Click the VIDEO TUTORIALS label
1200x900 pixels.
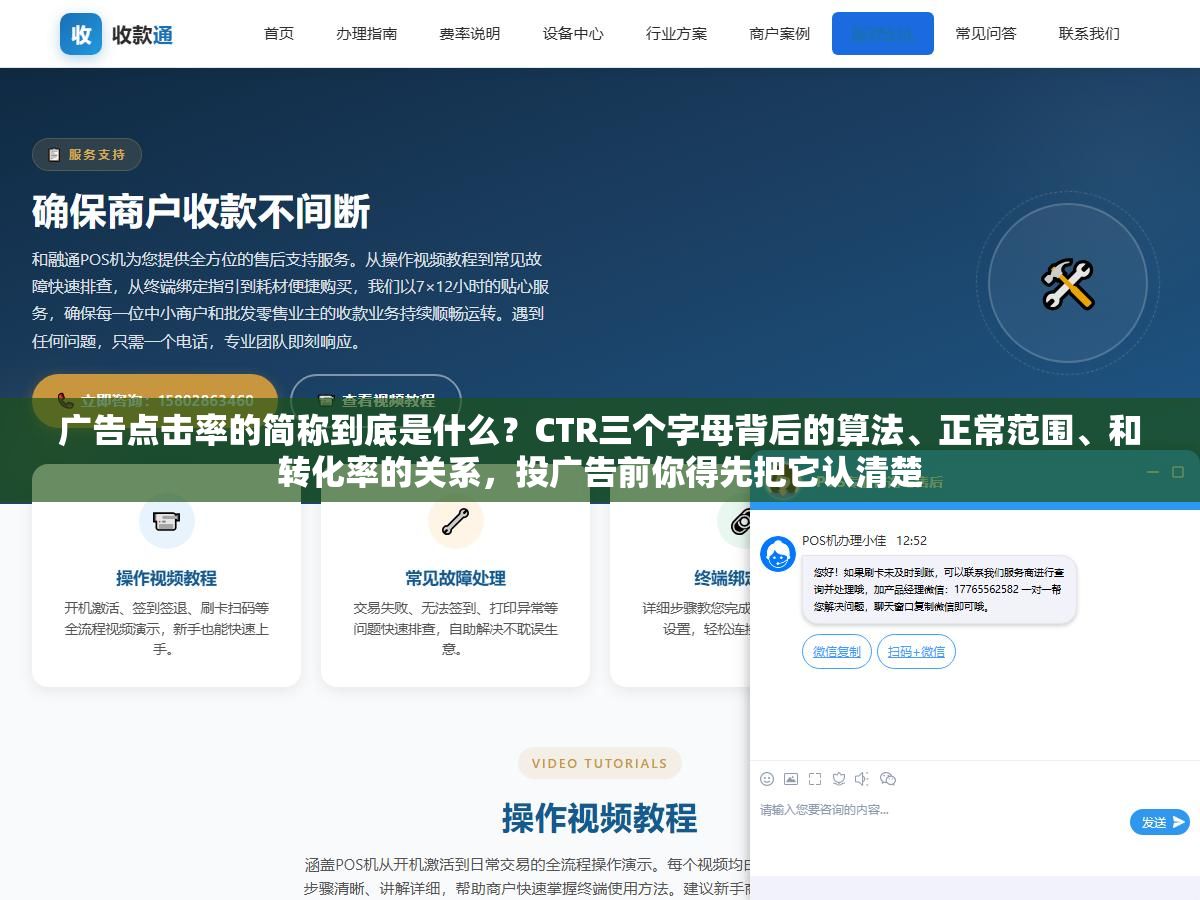pyautogui.click(x=600, y=763)
